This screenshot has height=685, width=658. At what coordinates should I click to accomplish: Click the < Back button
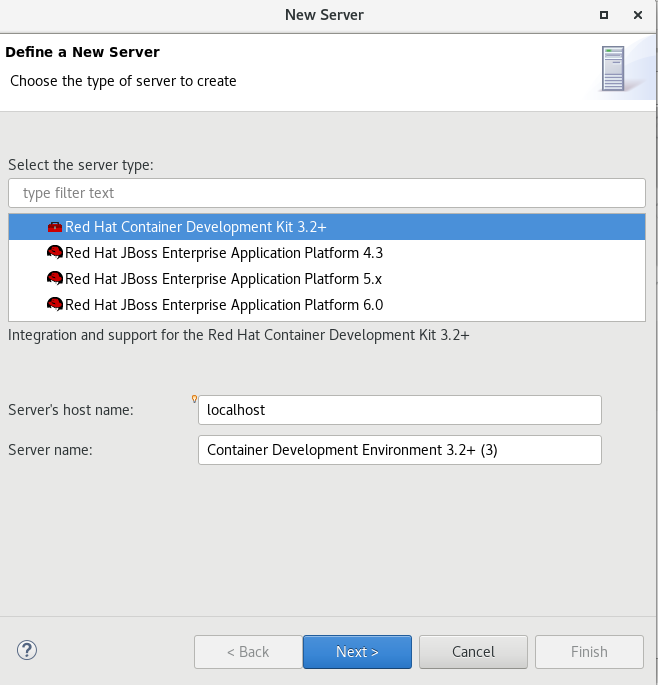coord(248,652)
